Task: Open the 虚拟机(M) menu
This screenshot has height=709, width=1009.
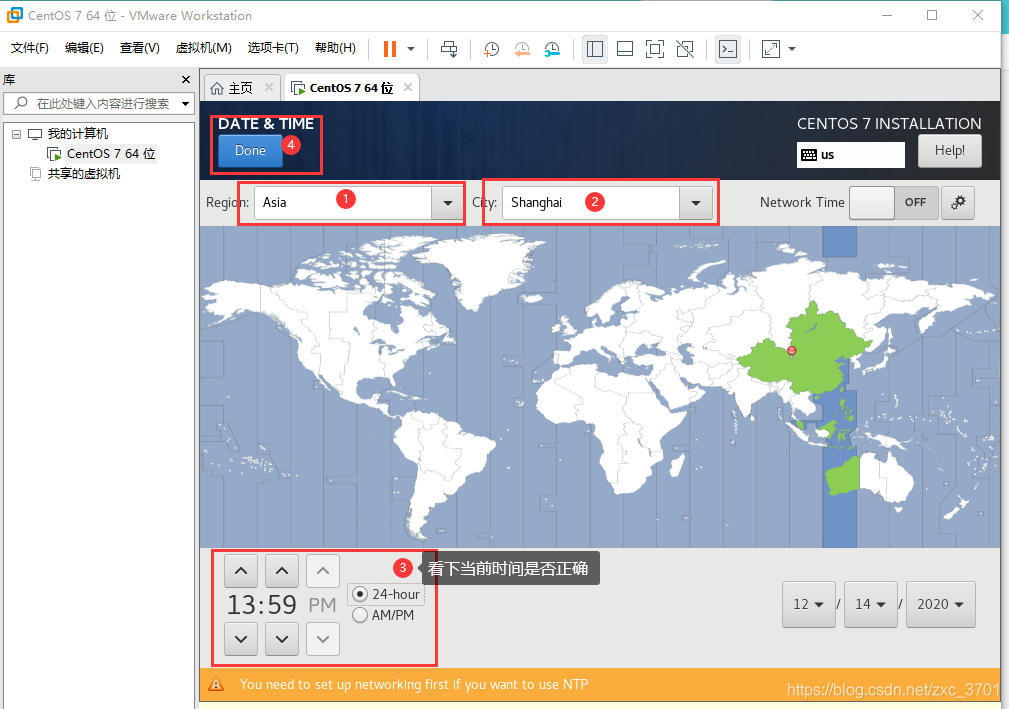Action: click(x=203, y=48)
